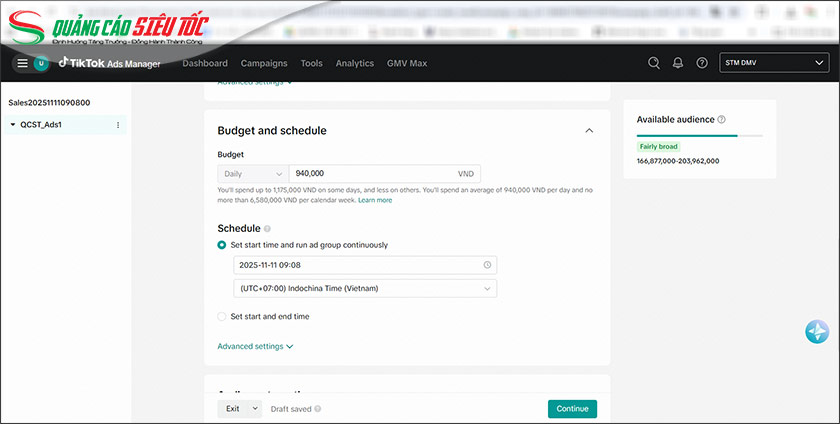The width and height of the screenshot is (840, 424).
Task: Click the budget amount field showing 940,000
Action: [x=370, y=173]
